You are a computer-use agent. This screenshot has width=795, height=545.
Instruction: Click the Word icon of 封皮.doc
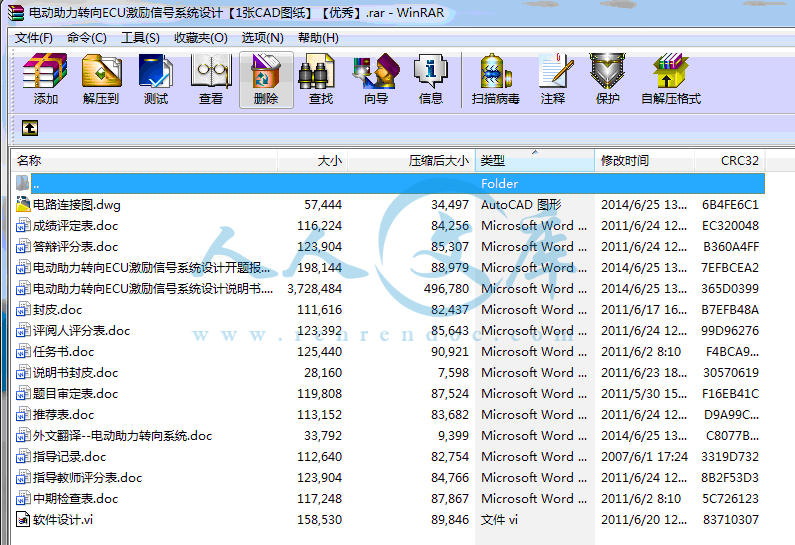(23, 309)
